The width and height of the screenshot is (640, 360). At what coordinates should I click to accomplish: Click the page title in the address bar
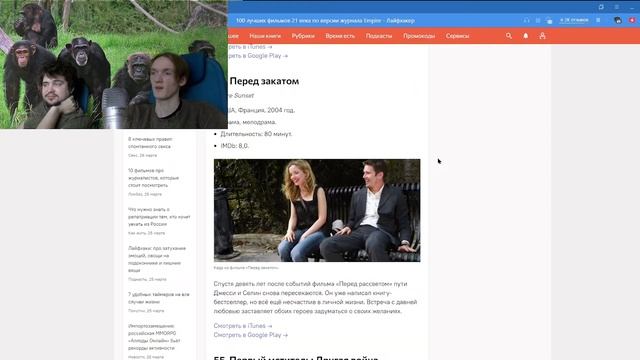click(325, 20)
